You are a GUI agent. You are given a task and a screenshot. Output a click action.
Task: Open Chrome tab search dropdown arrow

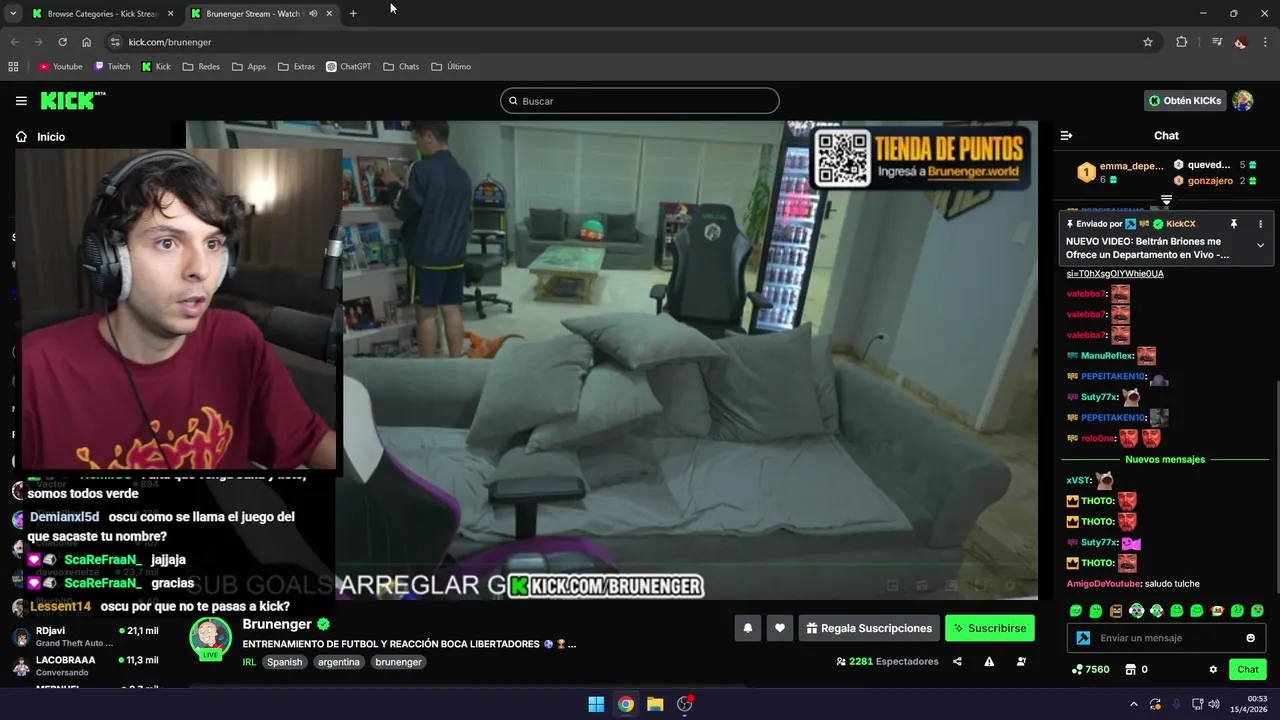click(x=13, y=14)
